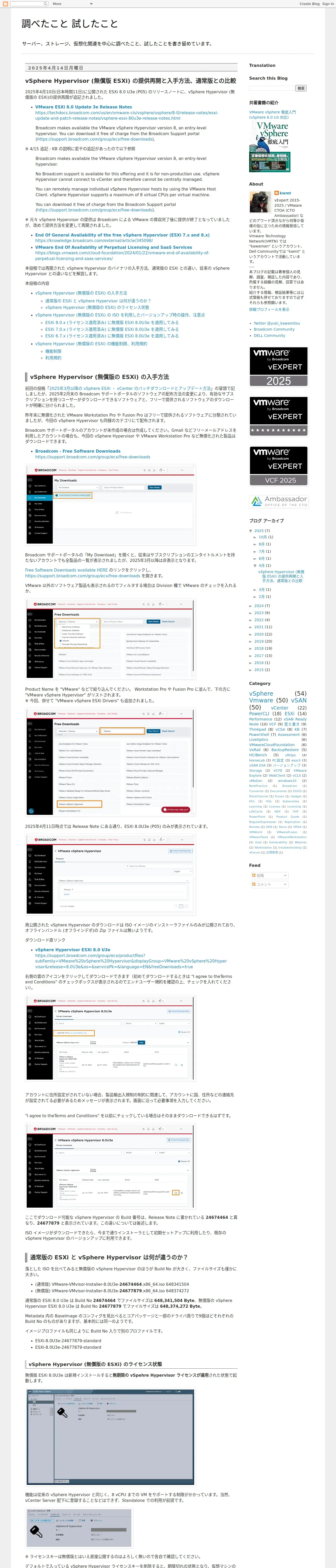Expand the 2020 archive arrow

coord(251,634)
